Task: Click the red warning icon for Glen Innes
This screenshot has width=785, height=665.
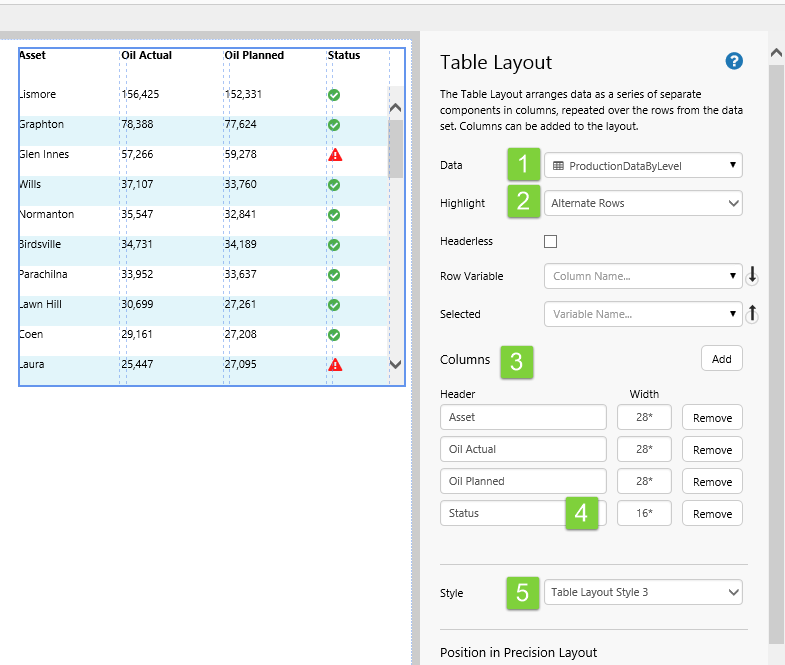Action: 334,155
